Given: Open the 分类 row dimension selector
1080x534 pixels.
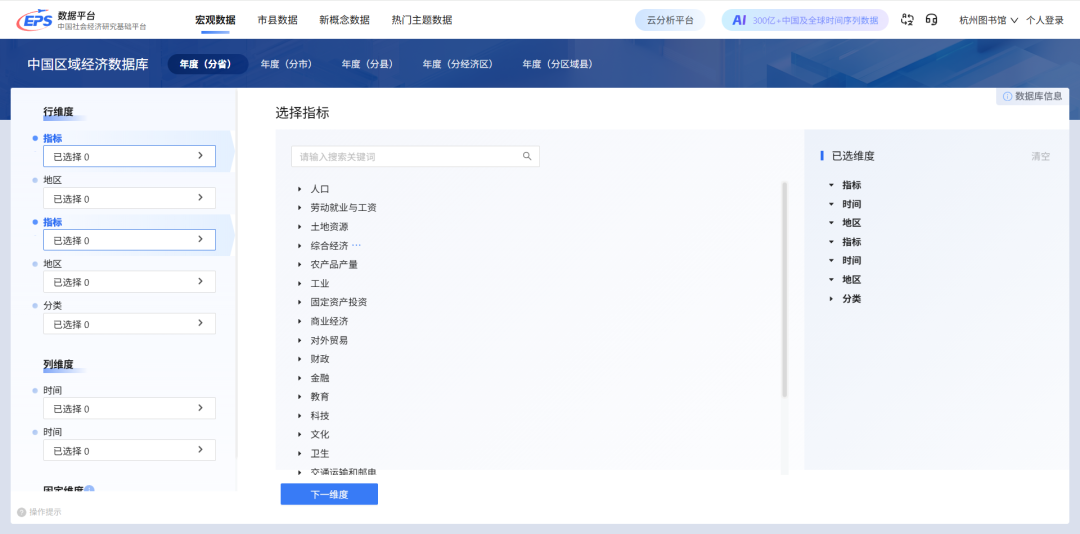Looking at the screenshot, I should [129, 324].
